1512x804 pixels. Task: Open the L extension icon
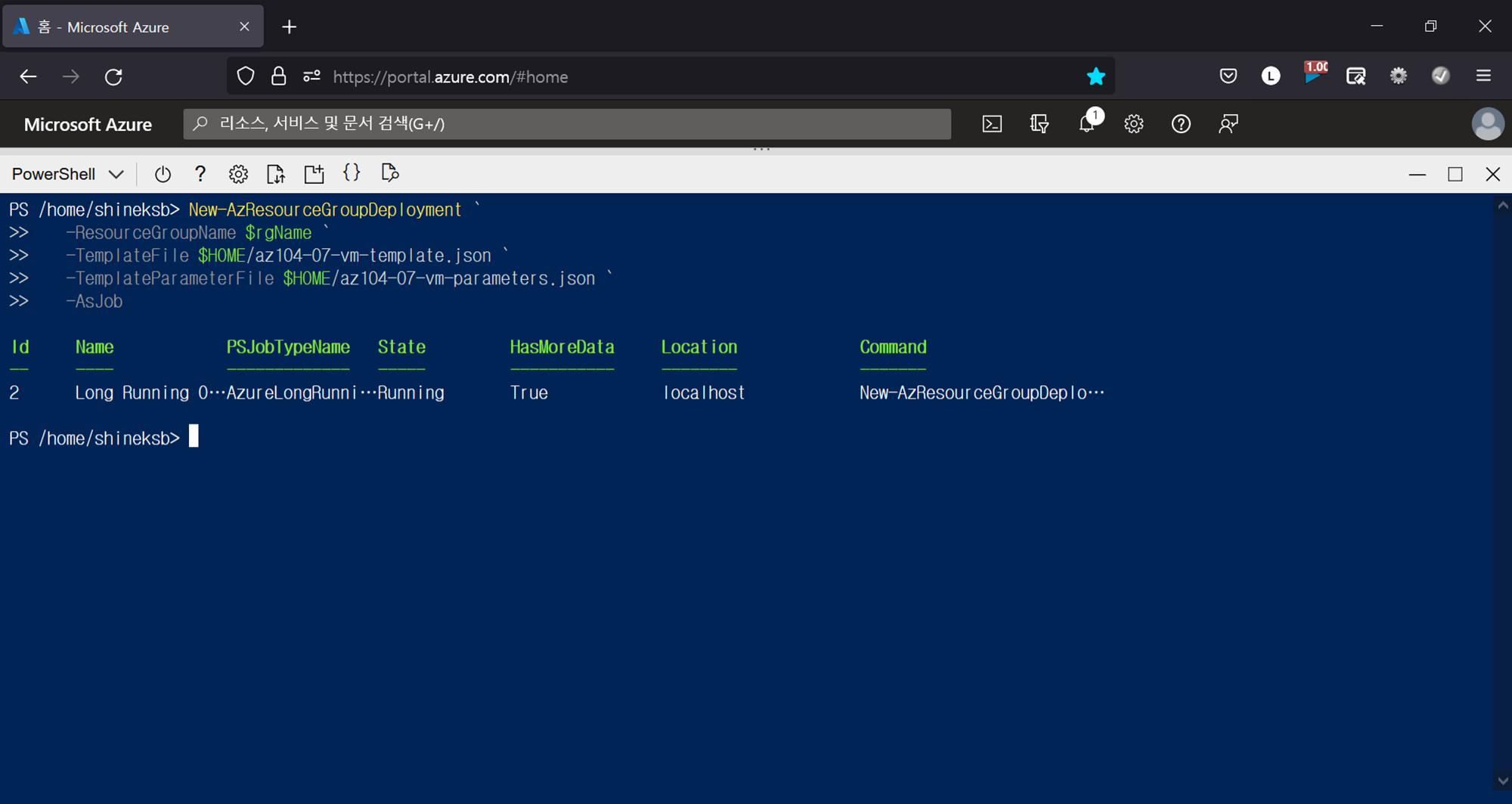tap(1271, 76)
